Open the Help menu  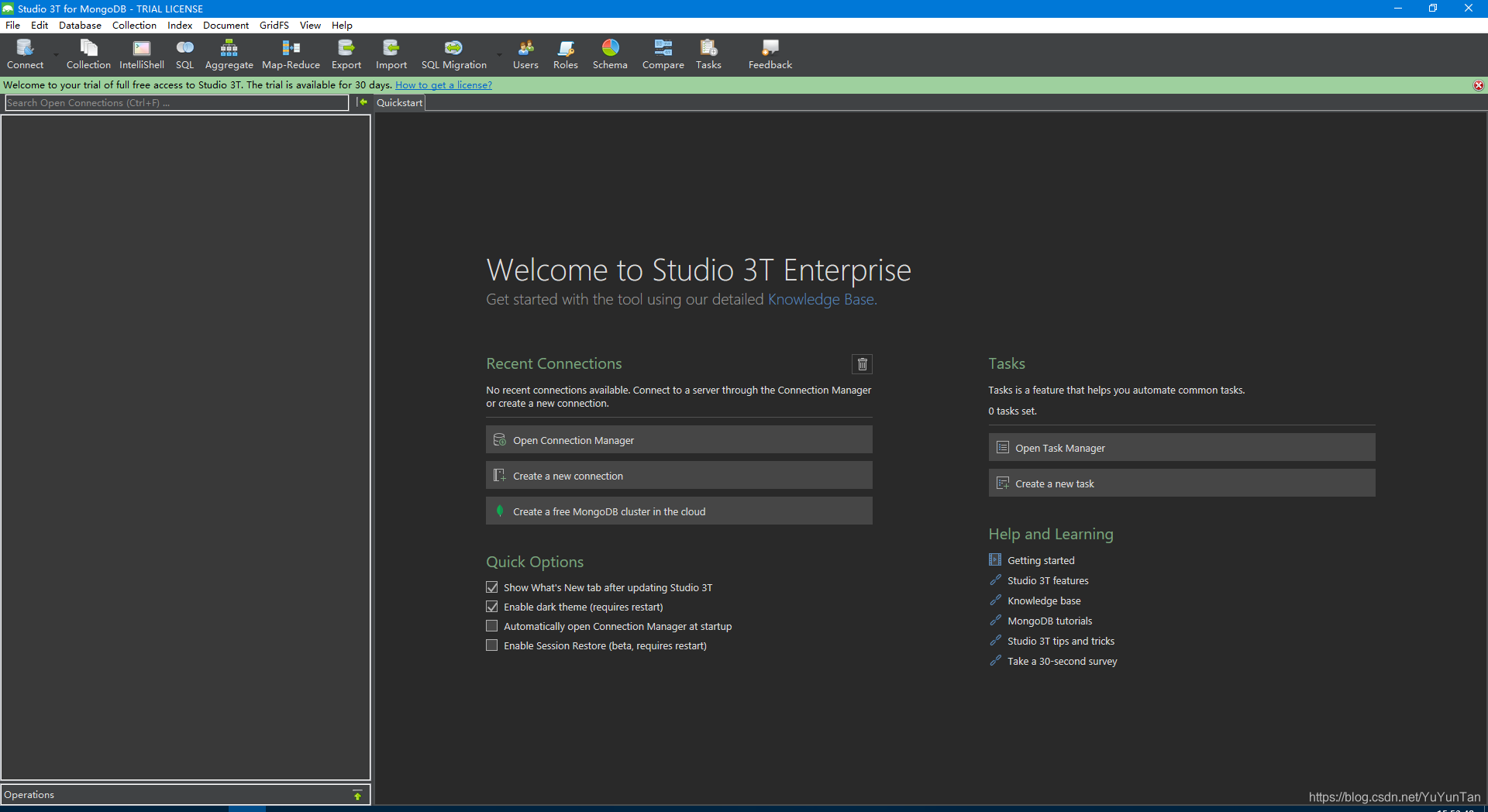[342, 26]
